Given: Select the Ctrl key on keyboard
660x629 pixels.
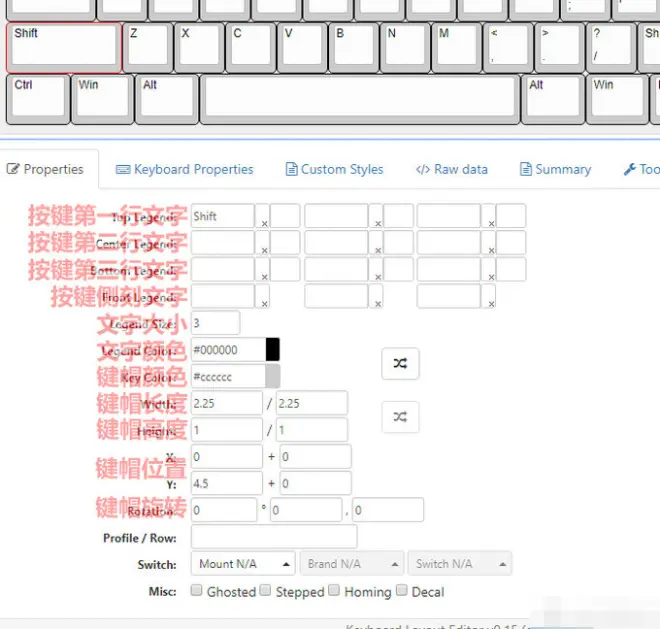Looking at the screenshot, I should pyautogui.click(x=38, y=99).
